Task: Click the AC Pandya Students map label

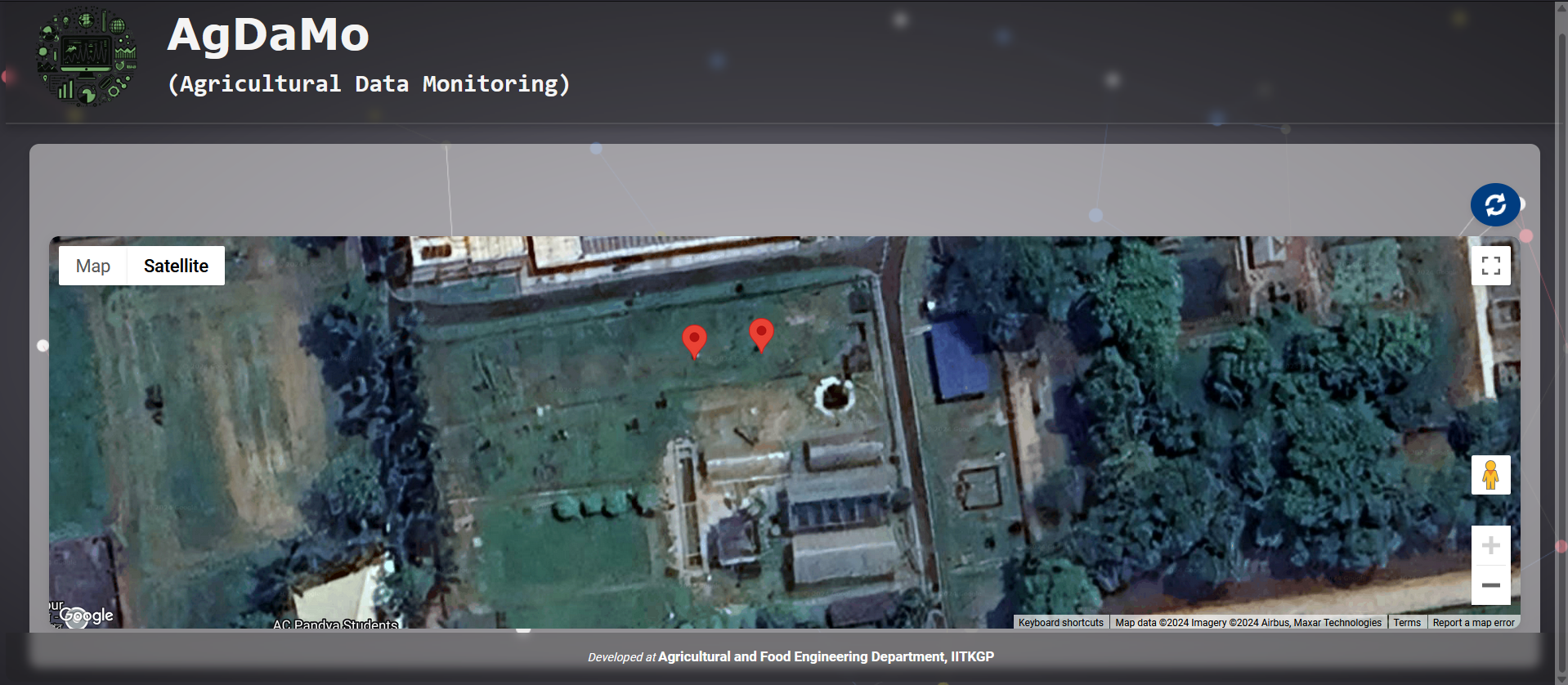Action: tap(335, 624)
